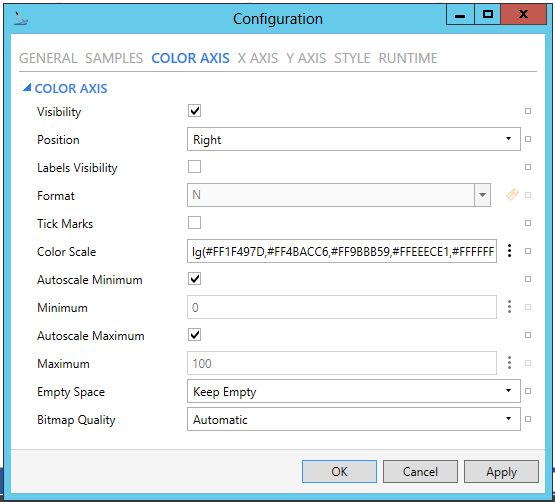The image size is (555, 502).
Task: Click the Cancel button
Action: coord(420,472)
